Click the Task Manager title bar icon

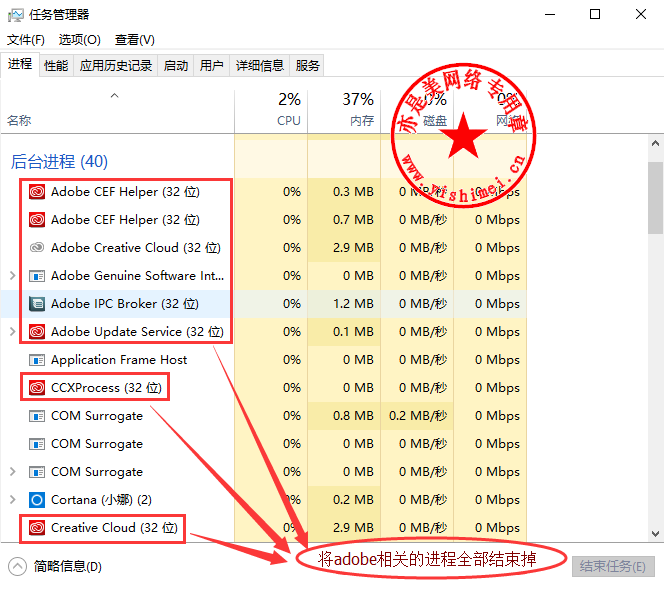[x=16, y=15]
